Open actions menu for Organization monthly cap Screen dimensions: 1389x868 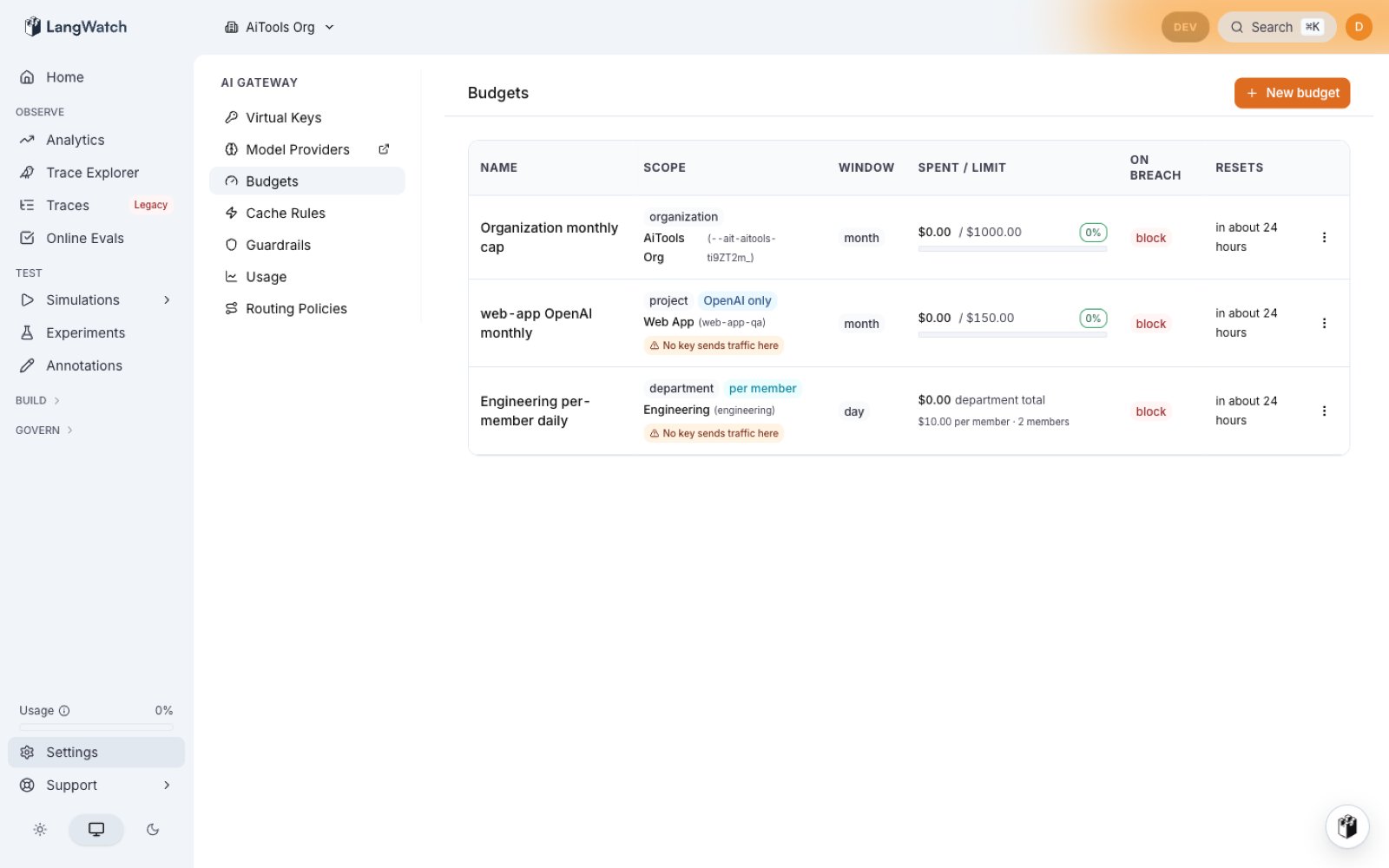[1324, 237]
